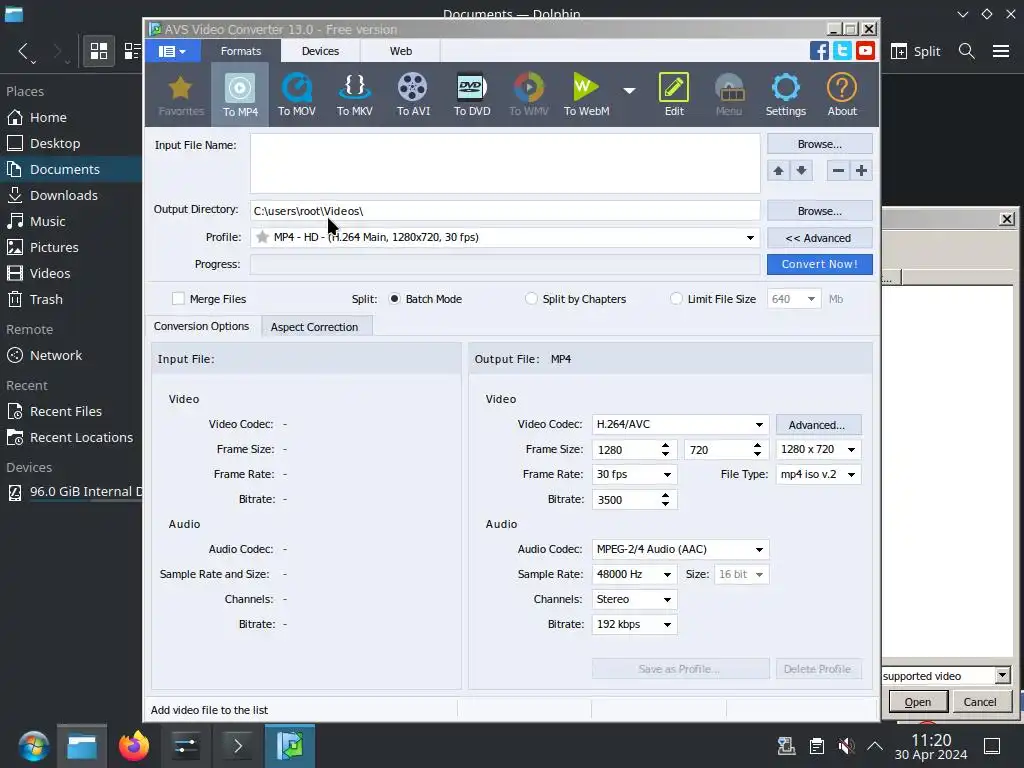
Task: Click the To WMV format icon
Action: coord(528,95)
